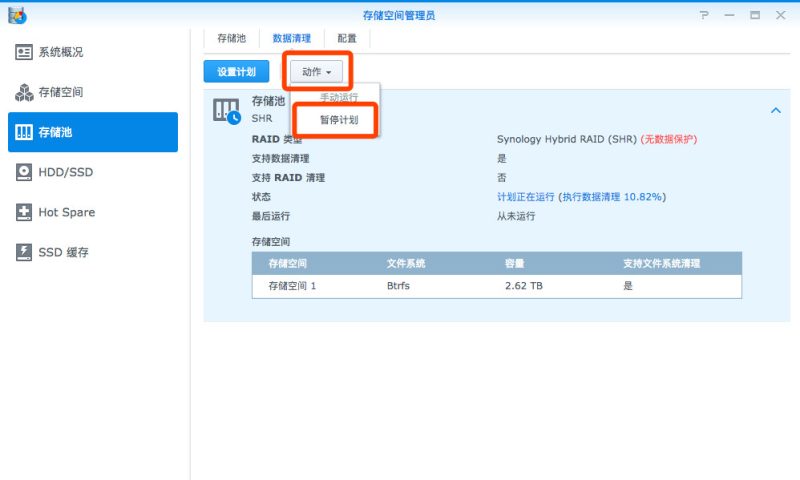This screenshot has height=480, width=800.
Task: Click the 容量 column header
Action: point(514,264)
